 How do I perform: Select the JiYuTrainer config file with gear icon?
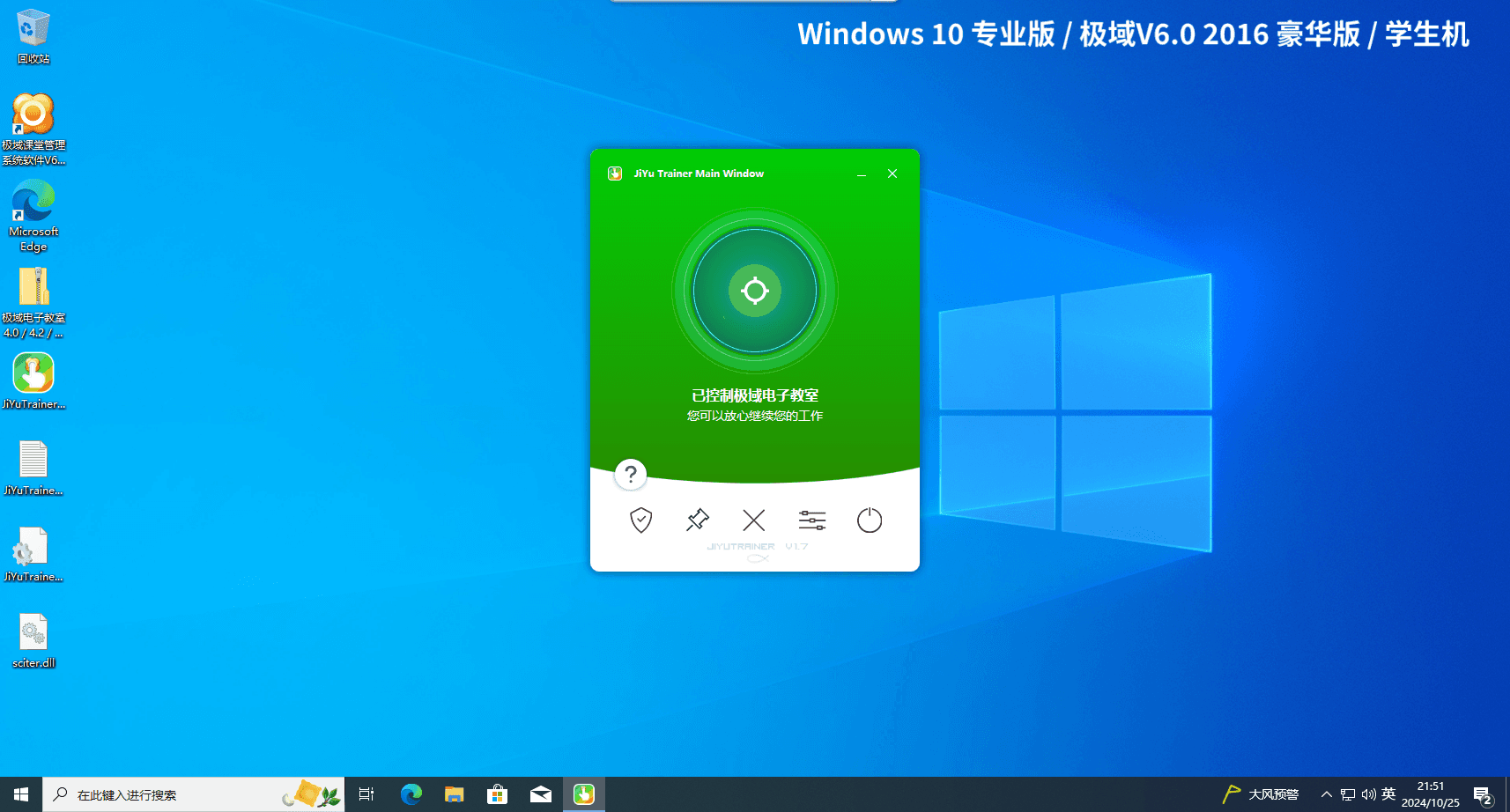33,554
